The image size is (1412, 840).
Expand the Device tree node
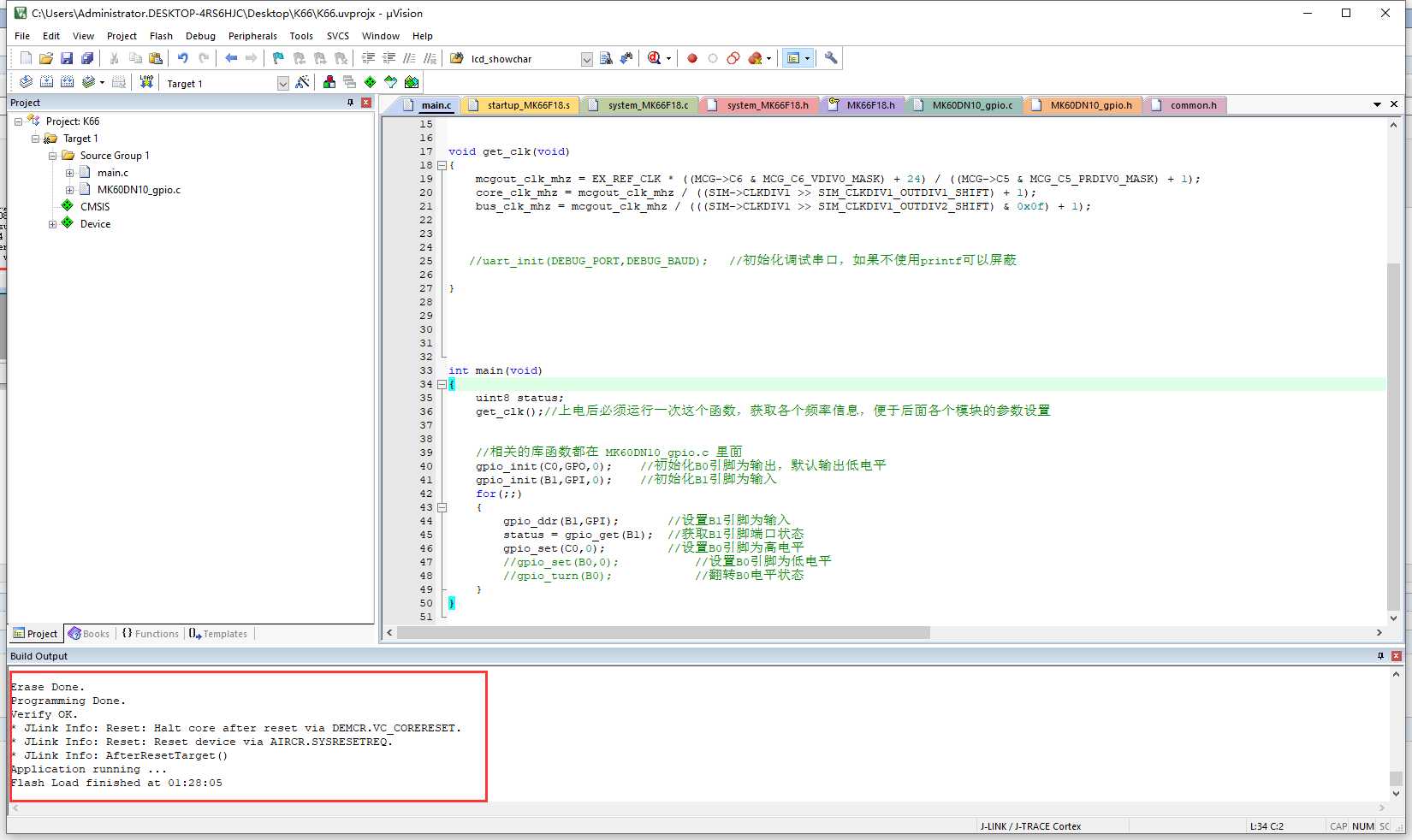[52, 224]
